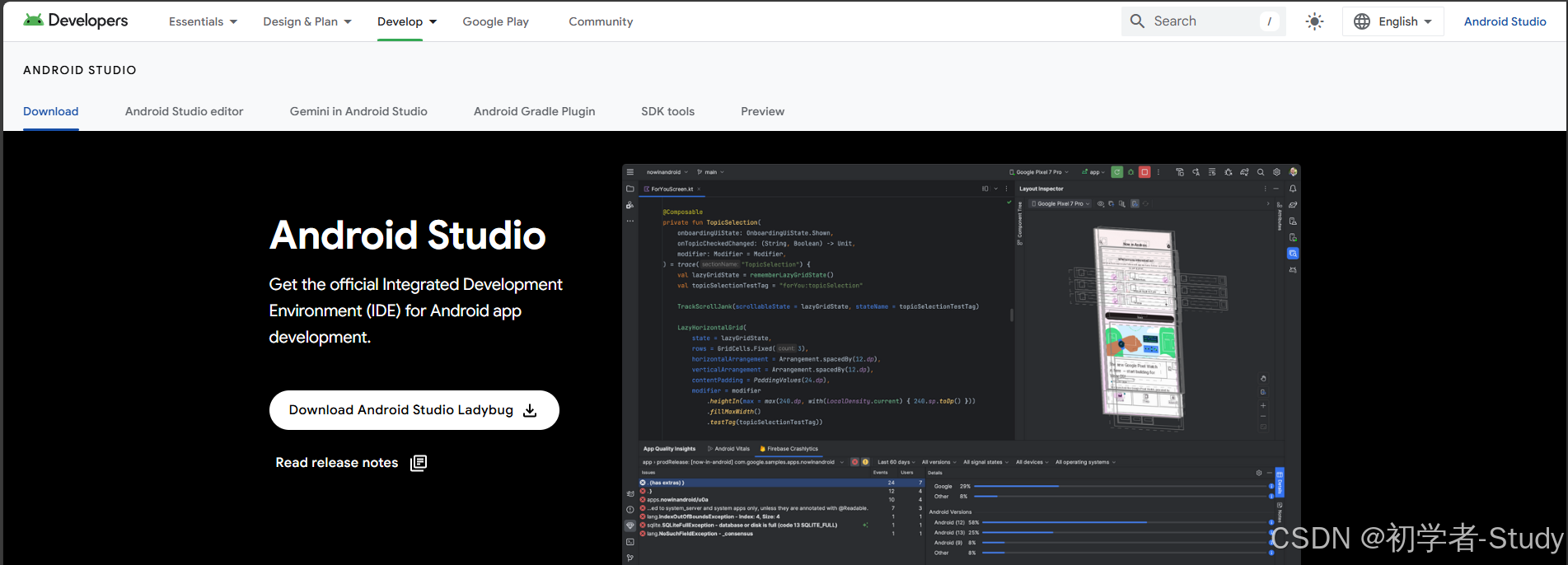Click Layout Inspector panel options dots
1568x565 pixels.
coord(1265,189)
